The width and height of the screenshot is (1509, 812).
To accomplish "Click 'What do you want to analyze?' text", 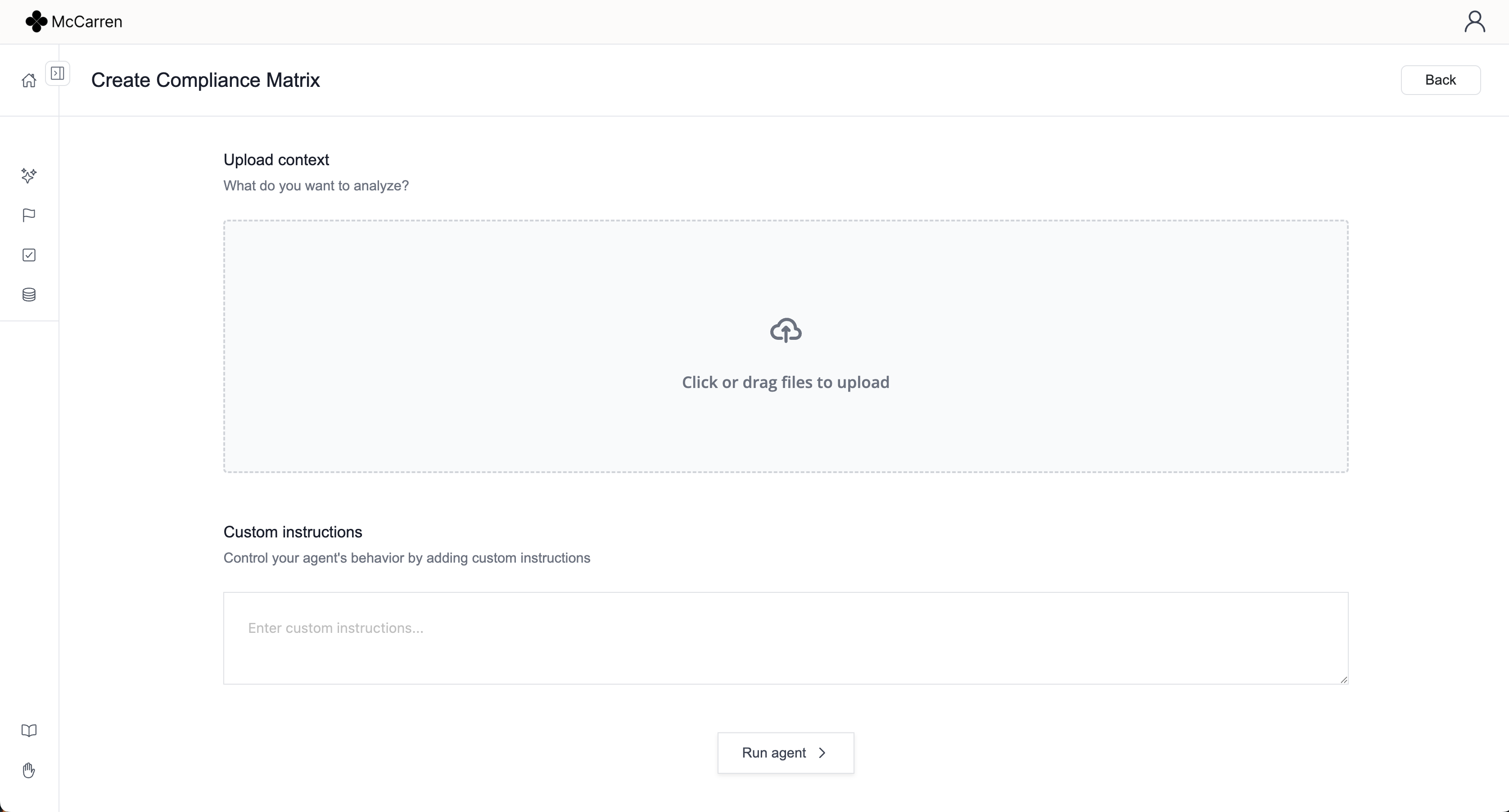I will [x=316, y=186].
